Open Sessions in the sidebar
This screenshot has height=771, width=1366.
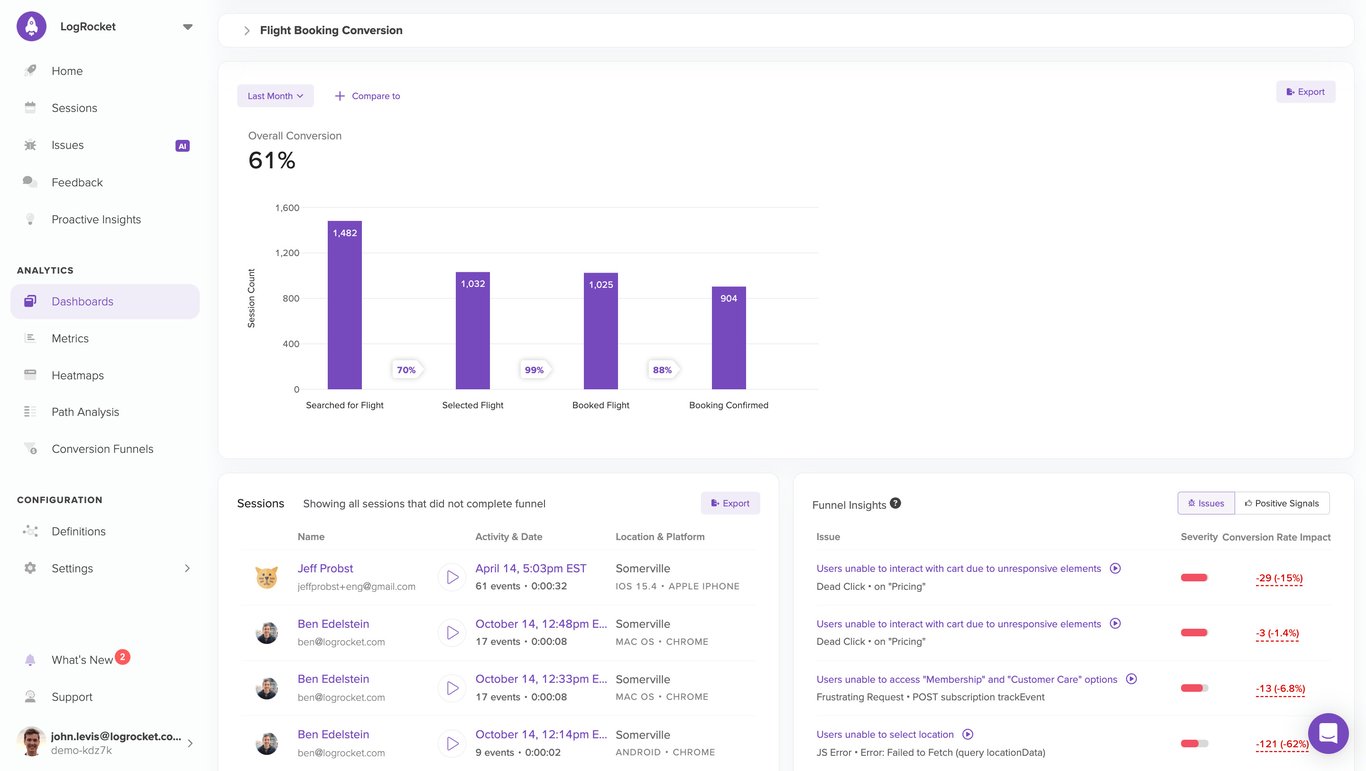pos(73,107)
